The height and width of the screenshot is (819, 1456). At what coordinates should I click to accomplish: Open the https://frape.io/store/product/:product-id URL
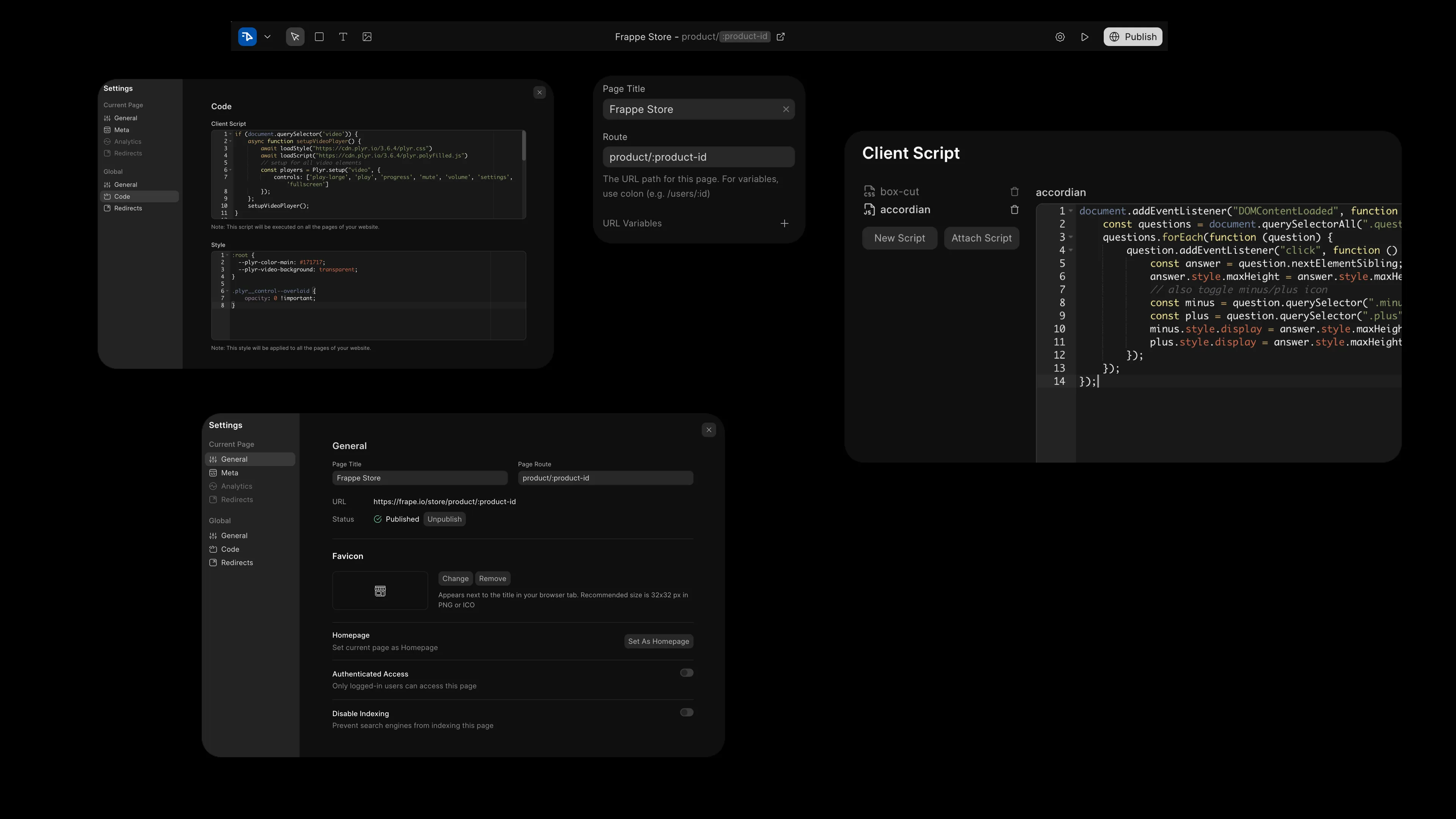point(444,502)
